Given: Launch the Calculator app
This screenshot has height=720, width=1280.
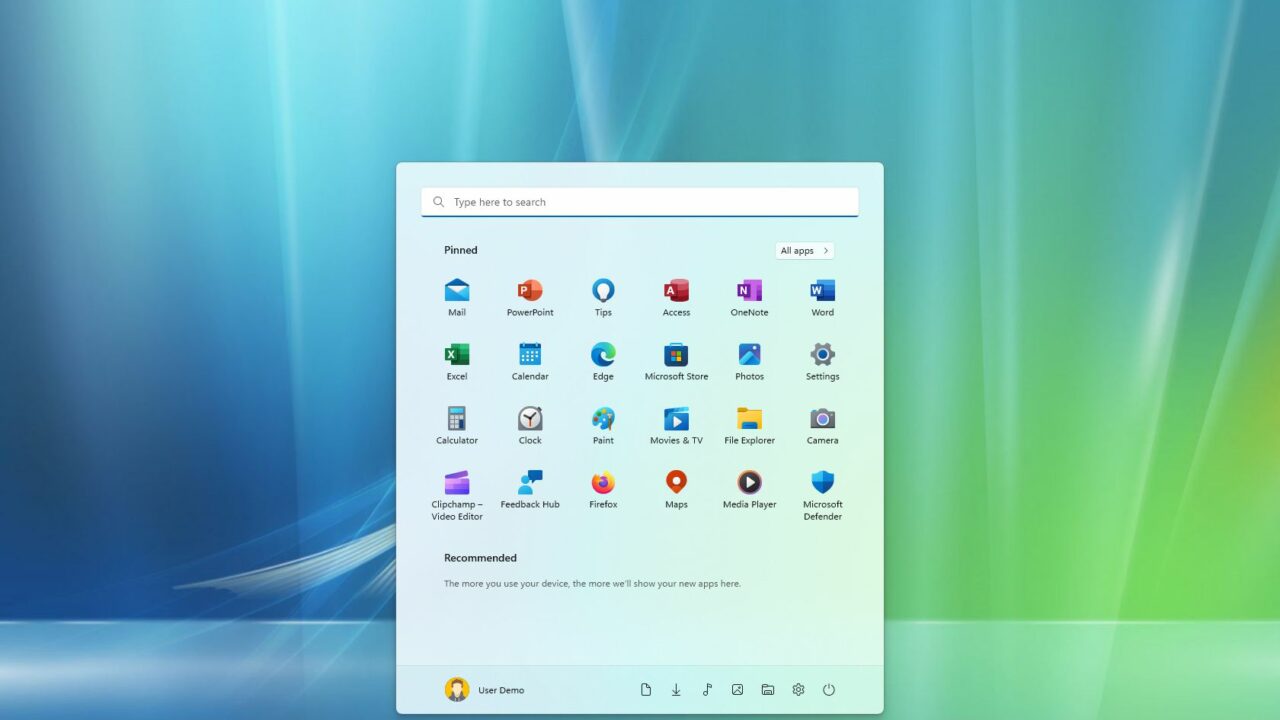Looking at the screenshot, I should point(457,426).
